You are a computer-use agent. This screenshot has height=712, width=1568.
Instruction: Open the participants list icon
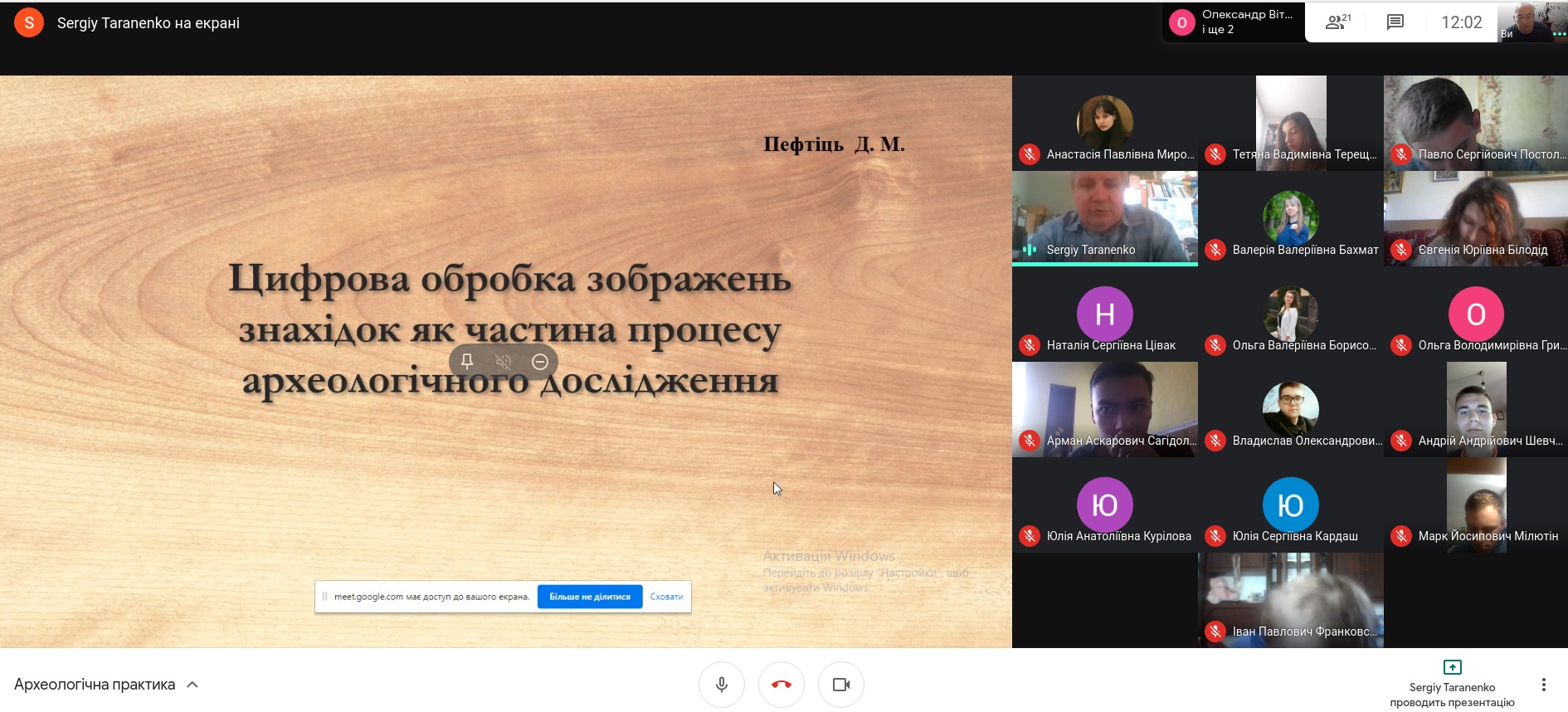[x=1337, y=22]
